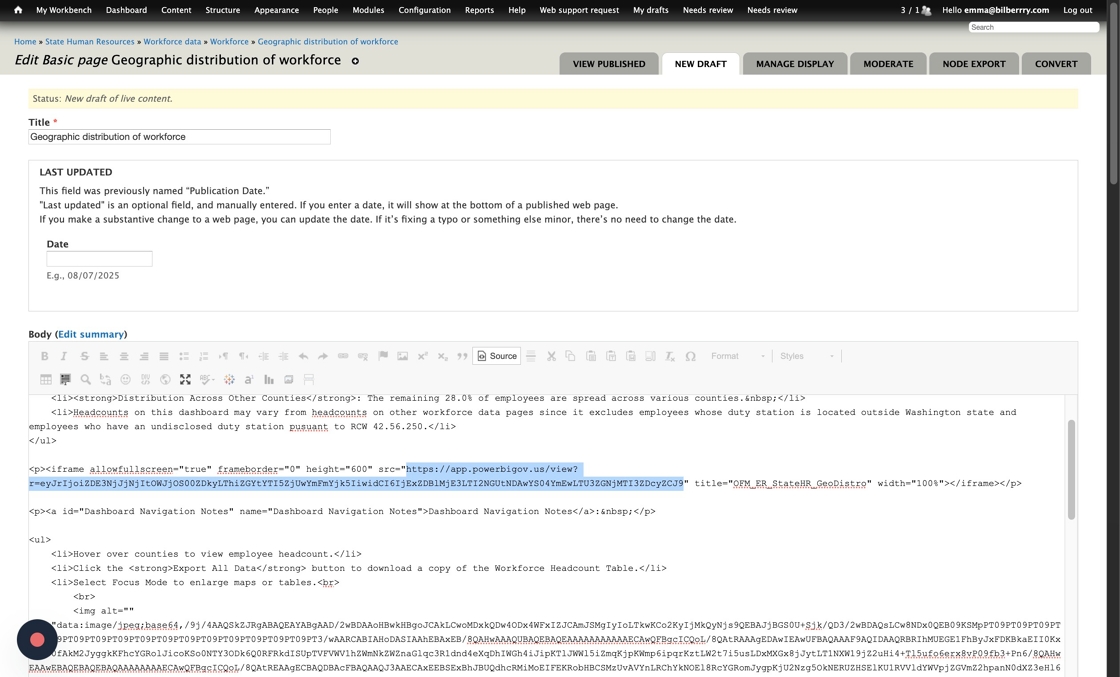1120x677 pixels.
Task: Click the Bold formatting icon
Action: 44,356
